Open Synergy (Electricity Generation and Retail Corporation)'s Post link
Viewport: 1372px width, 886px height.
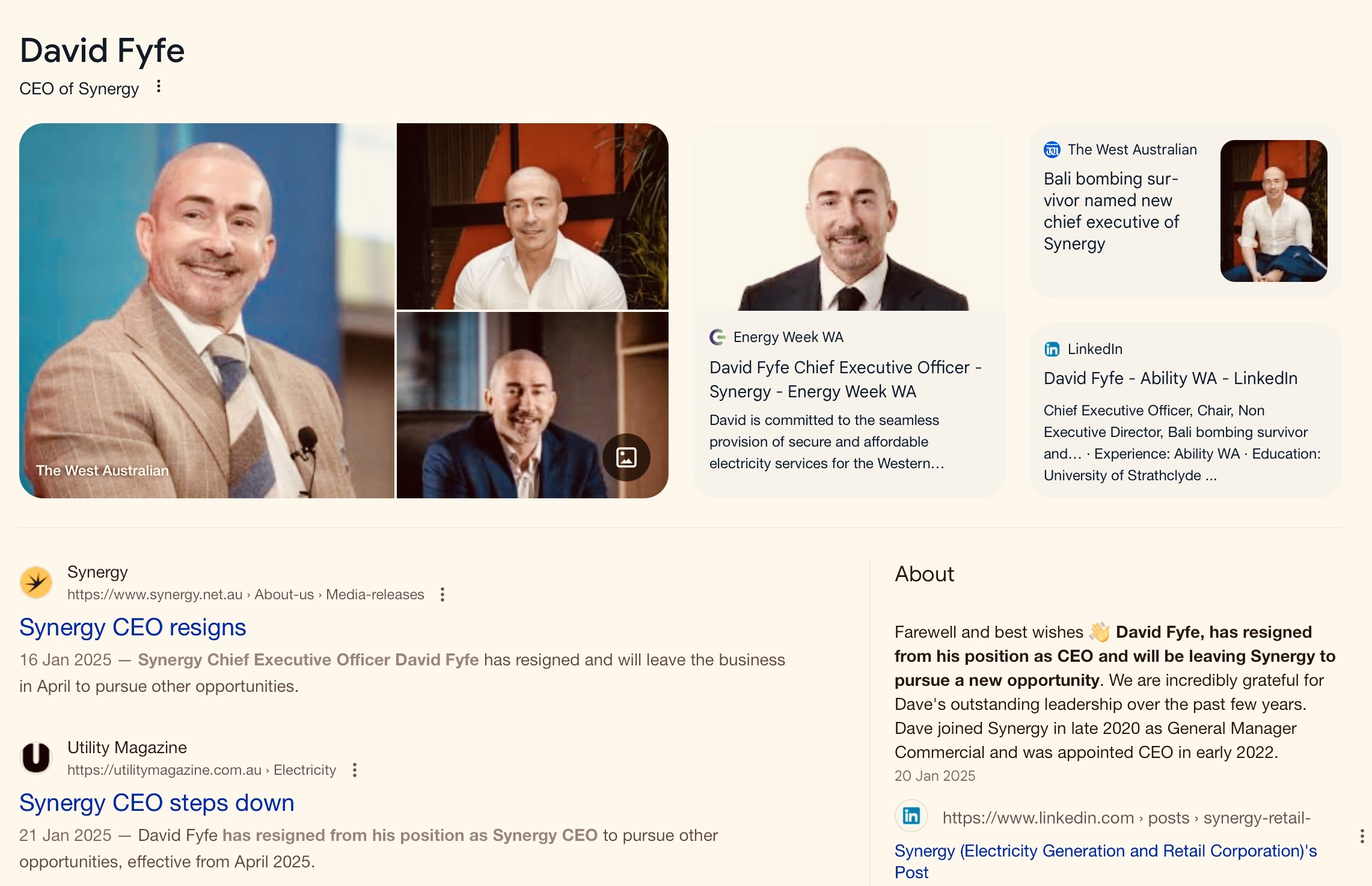tap(1106, 861)
